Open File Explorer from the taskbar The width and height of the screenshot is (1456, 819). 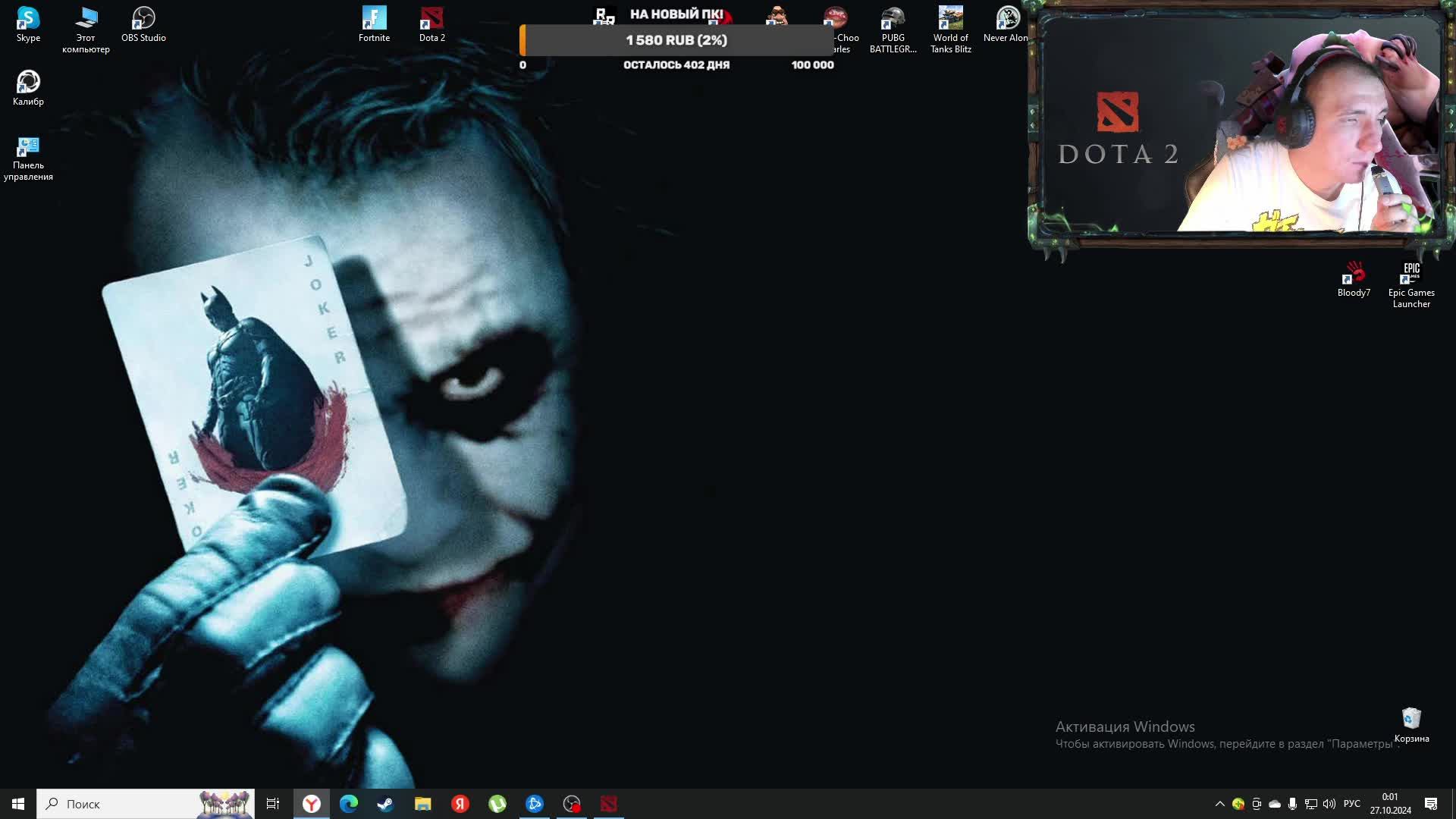coord(422,804)
